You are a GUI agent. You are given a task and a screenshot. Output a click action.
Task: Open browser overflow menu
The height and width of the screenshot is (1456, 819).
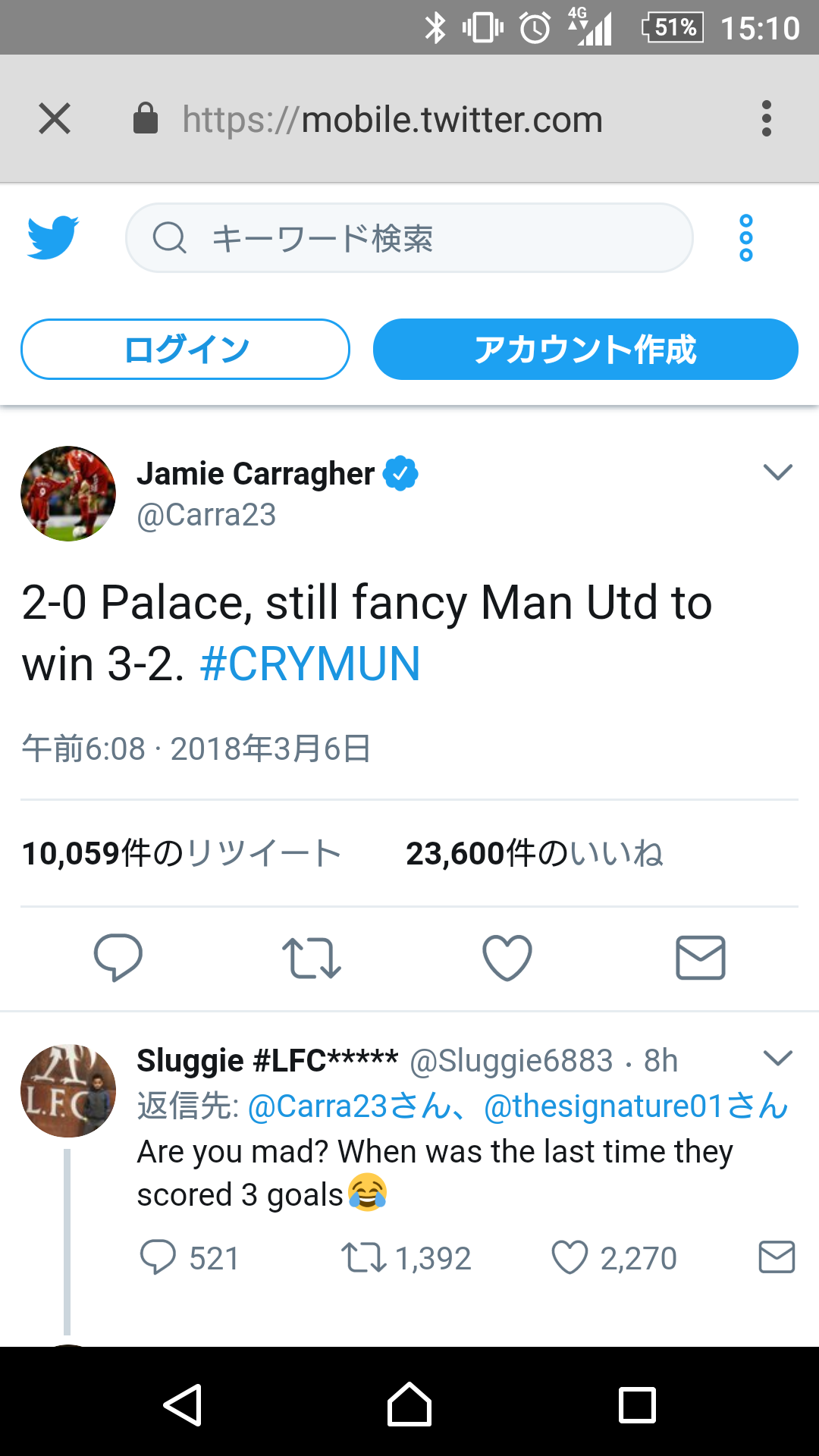[x=767, y=119]
